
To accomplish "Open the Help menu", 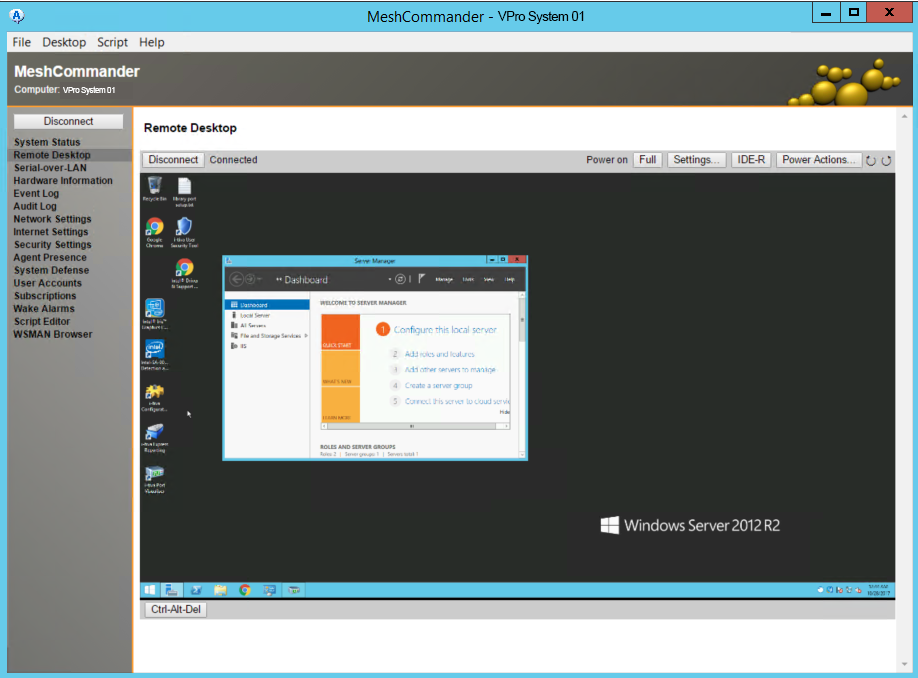I will click(x=152, y=42).
